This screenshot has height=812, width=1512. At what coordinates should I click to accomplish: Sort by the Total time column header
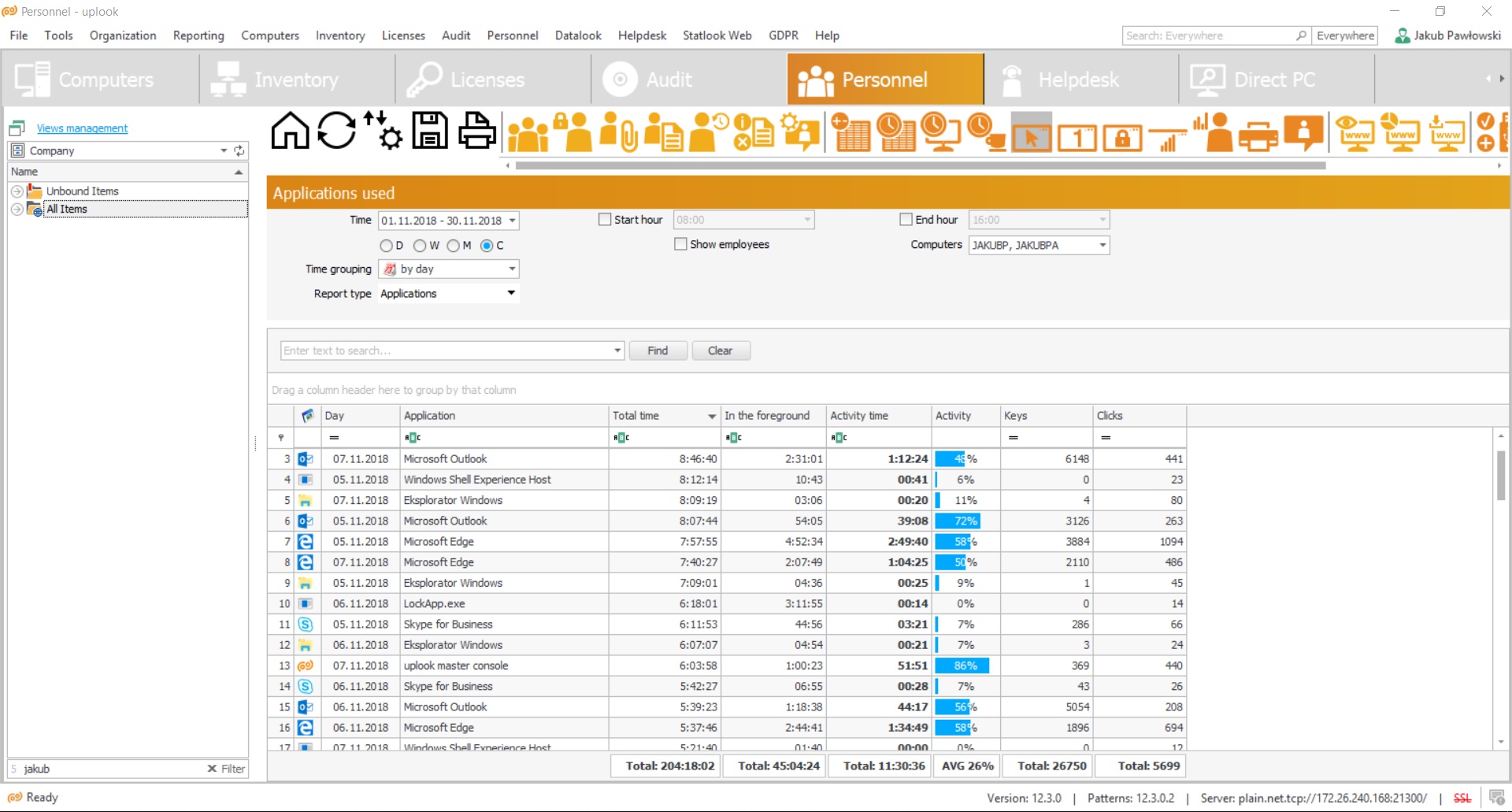click(x=664, y=416)
